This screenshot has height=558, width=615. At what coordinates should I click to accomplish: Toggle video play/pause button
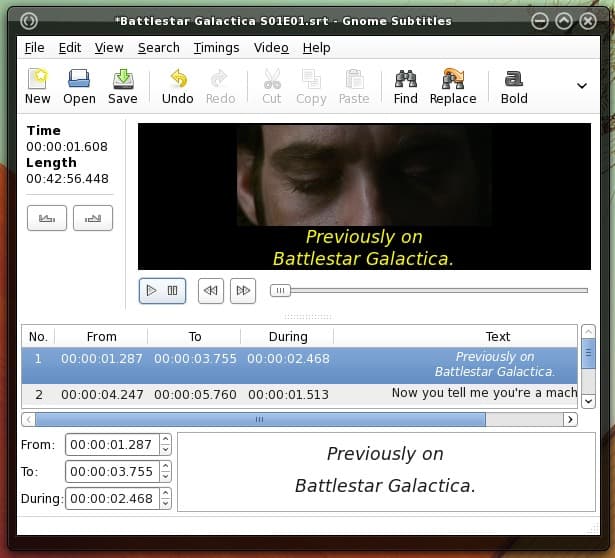point(162,291)
